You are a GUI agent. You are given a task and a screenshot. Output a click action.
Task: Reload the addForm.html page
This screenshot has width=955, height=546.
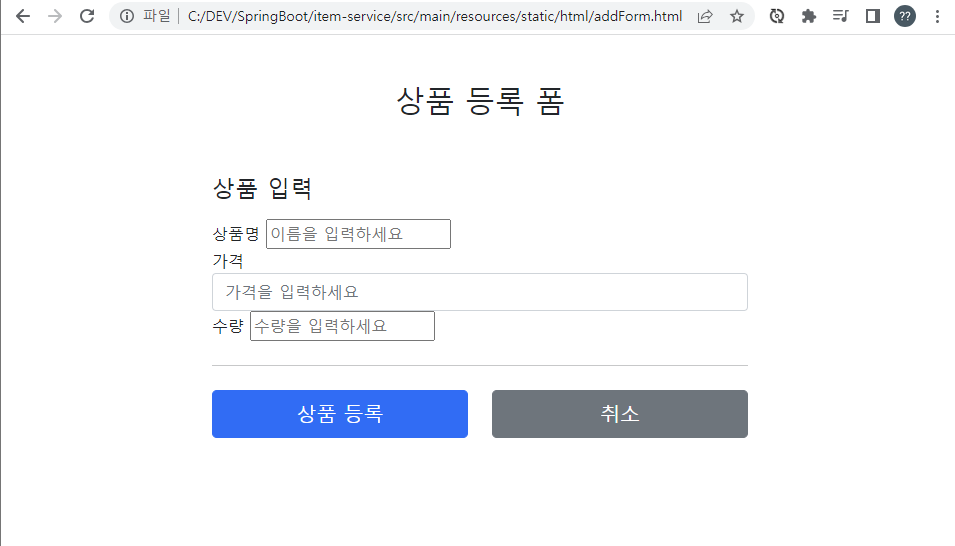pos(87,16)
